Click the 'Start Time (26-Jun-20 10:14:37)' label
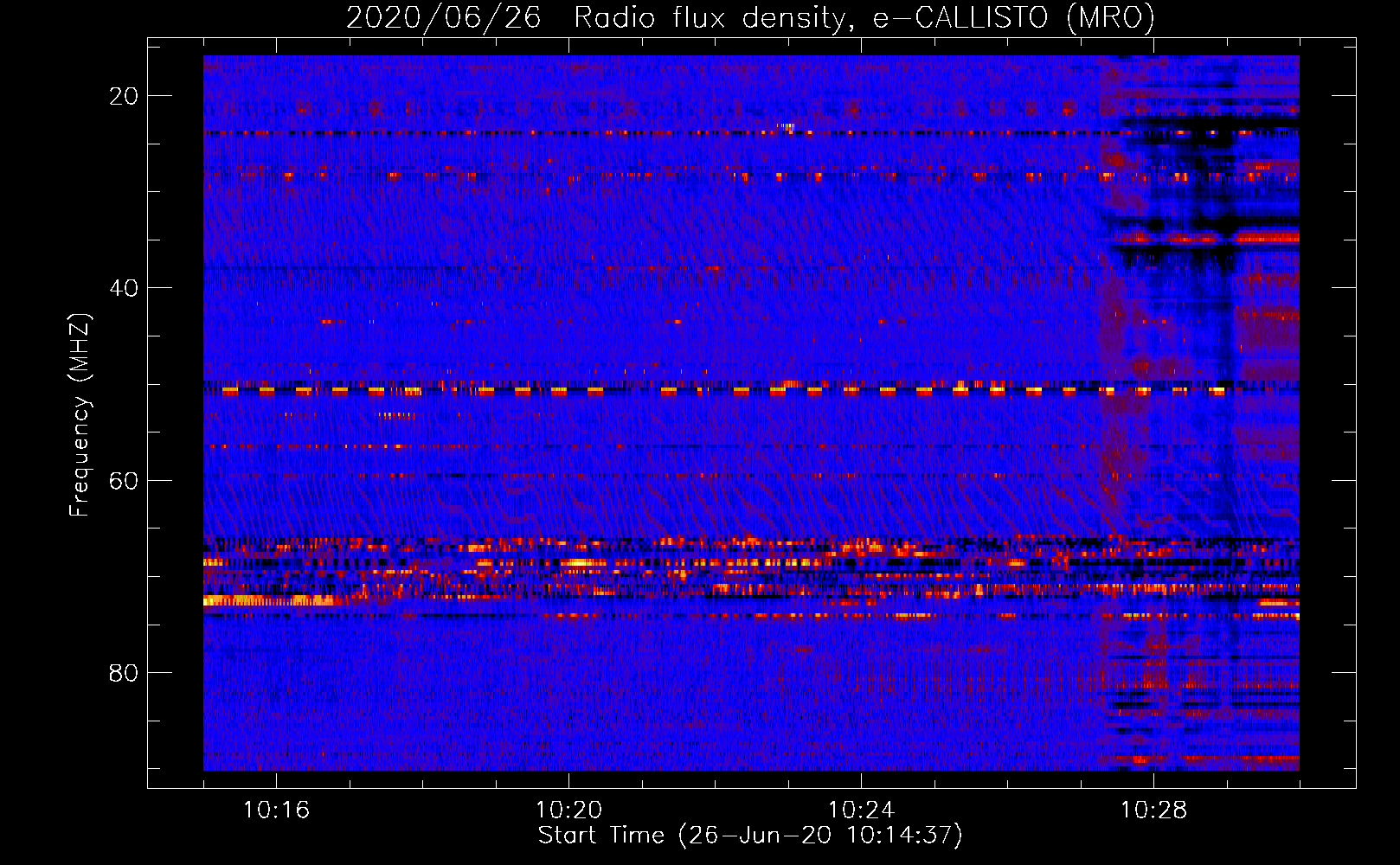1400x865 pixels. point(750,836)
